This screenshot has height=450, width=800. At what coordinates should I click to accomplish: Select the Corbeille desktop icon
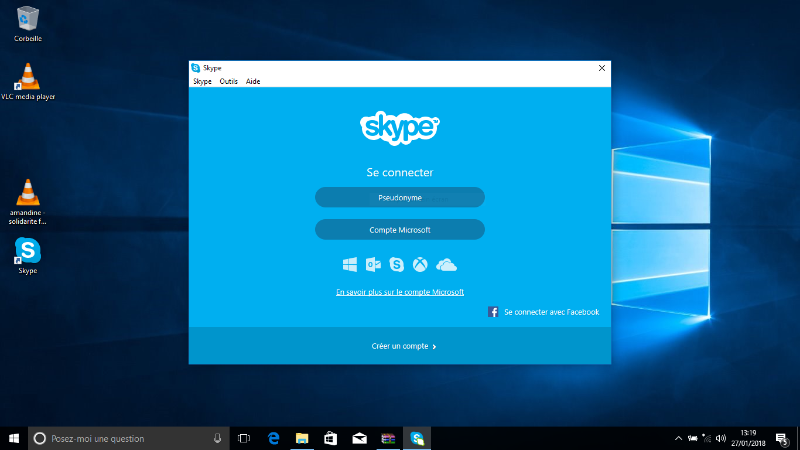[28, 24]
